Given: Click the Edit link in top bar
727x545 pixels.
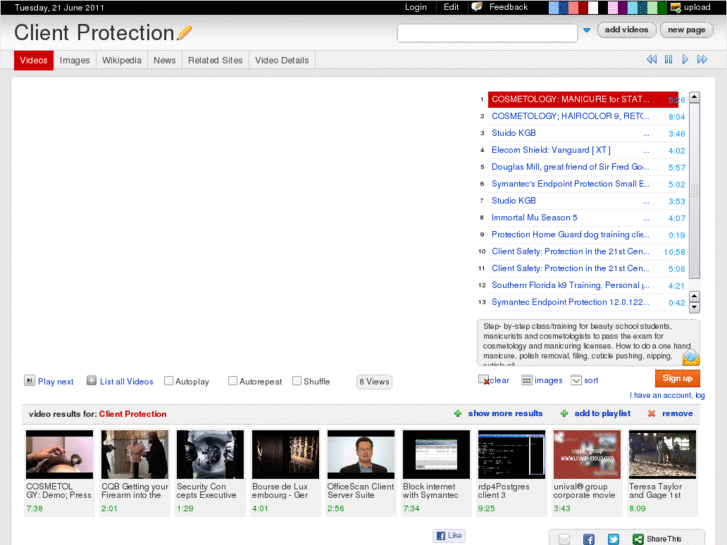Looking at the screenshot, I should 451,7.
